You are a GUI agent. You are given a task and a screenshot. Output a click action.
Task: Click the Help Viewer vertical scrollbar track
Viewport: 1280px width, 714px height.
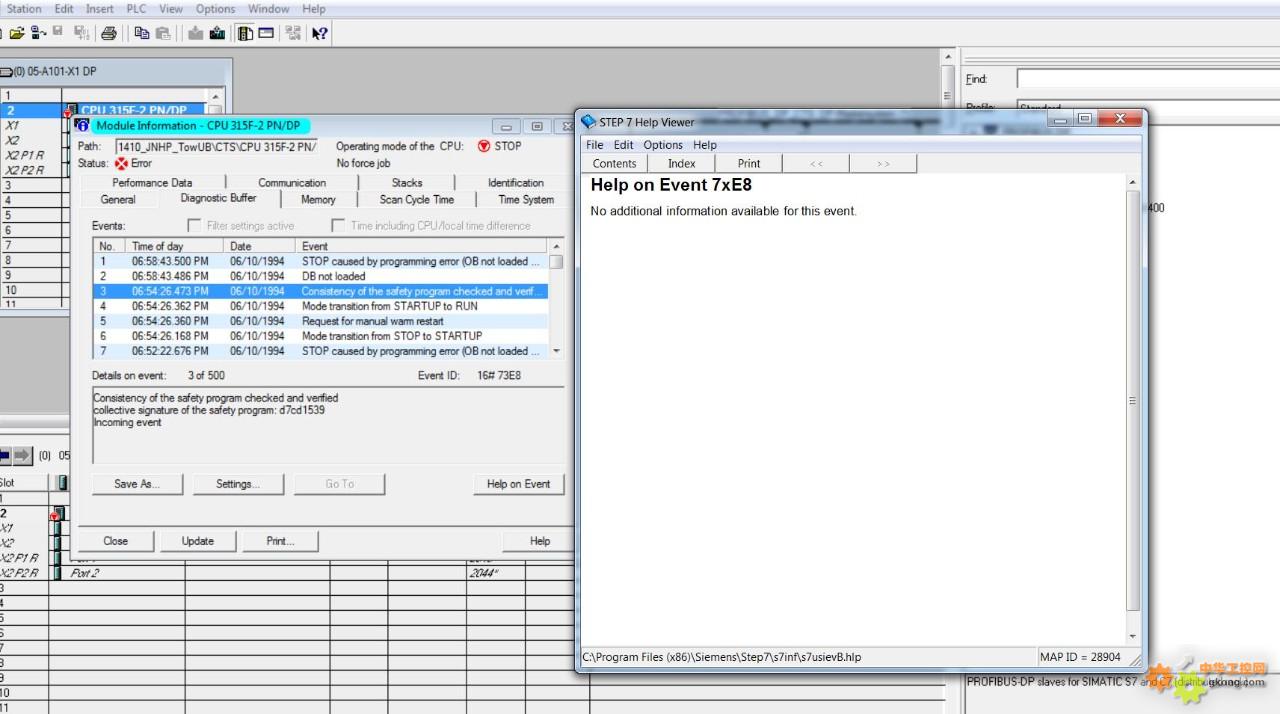pos(1132,410)
